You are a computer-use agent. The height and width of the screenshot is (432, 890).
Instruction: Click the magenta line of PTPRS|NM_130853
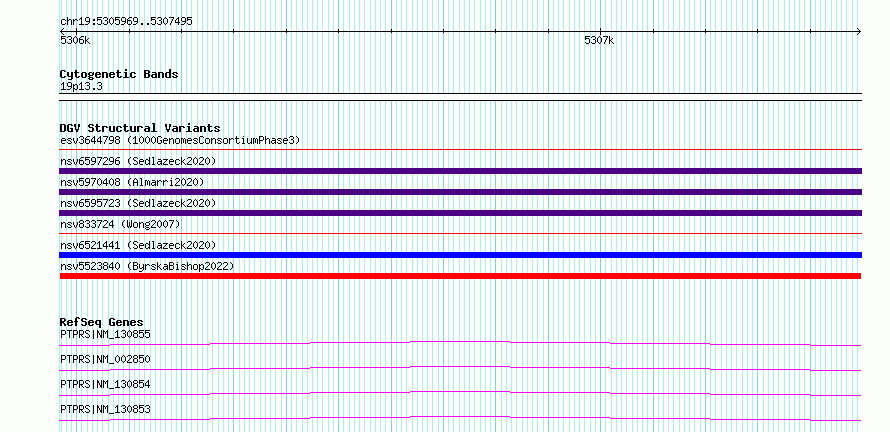coord(460,417)
